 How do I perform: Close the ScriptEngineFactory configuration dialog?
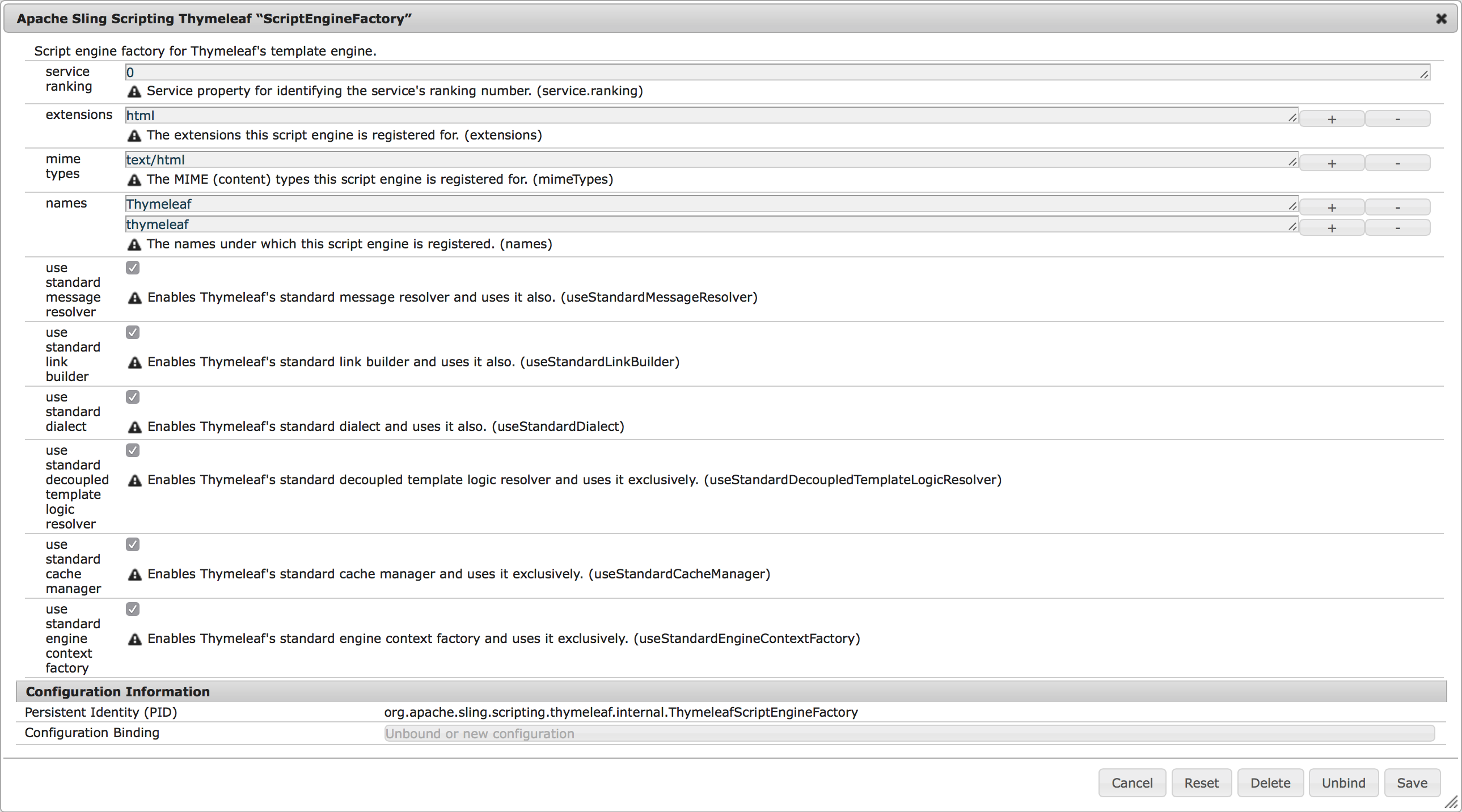coord(1442,19)
